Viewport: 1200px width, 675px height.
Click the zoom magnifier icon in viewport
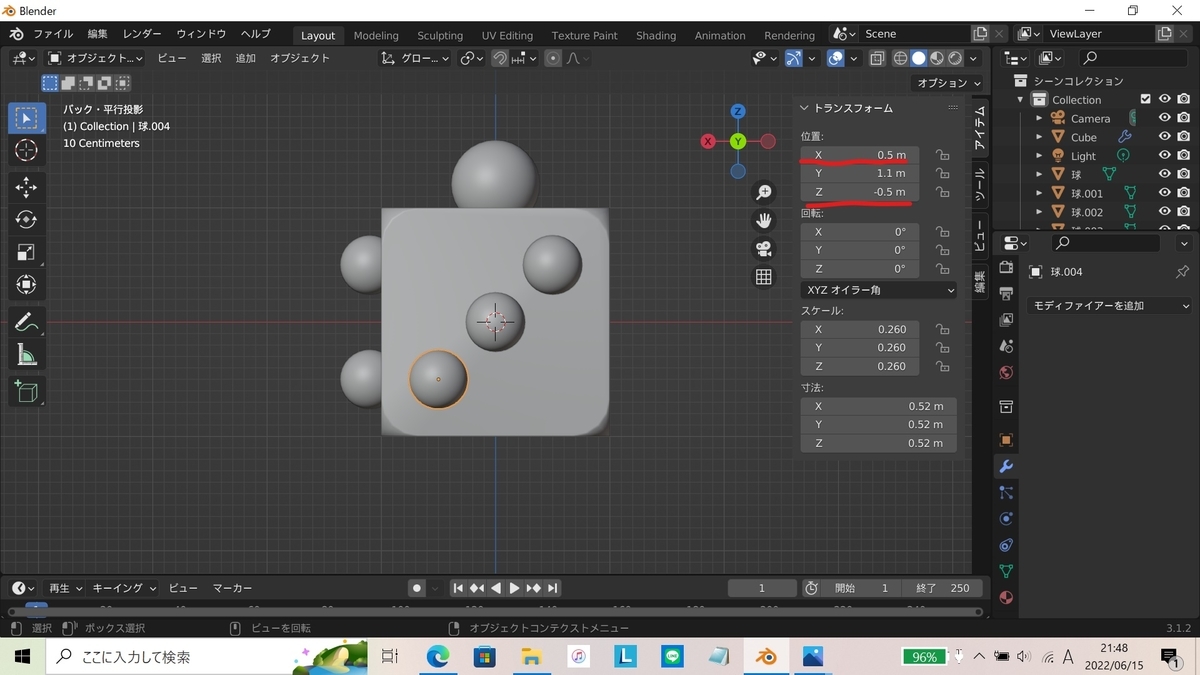(x=764, y=192)
